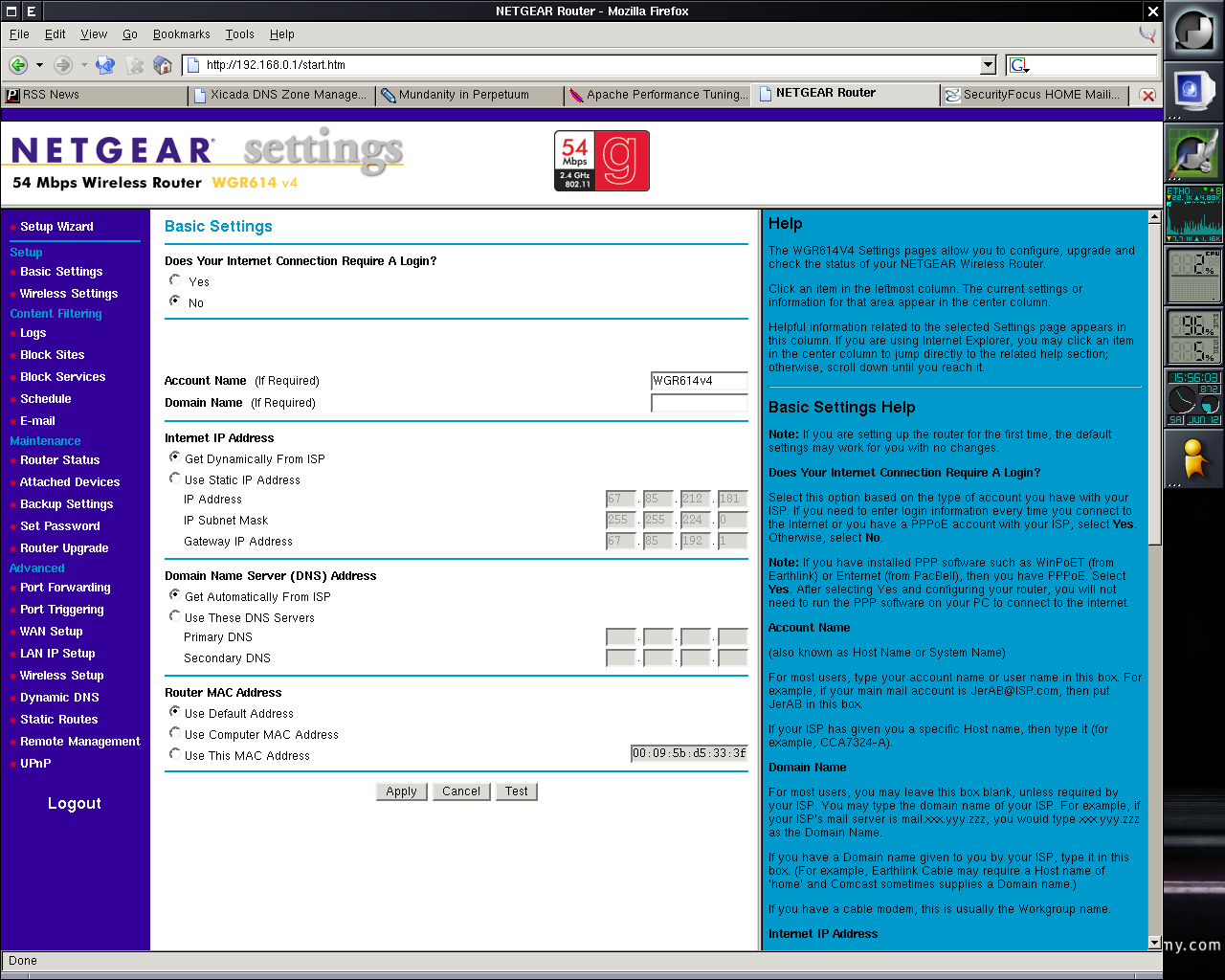
Task: Choose Use Default Address for MAC
Action: (175, 712)
